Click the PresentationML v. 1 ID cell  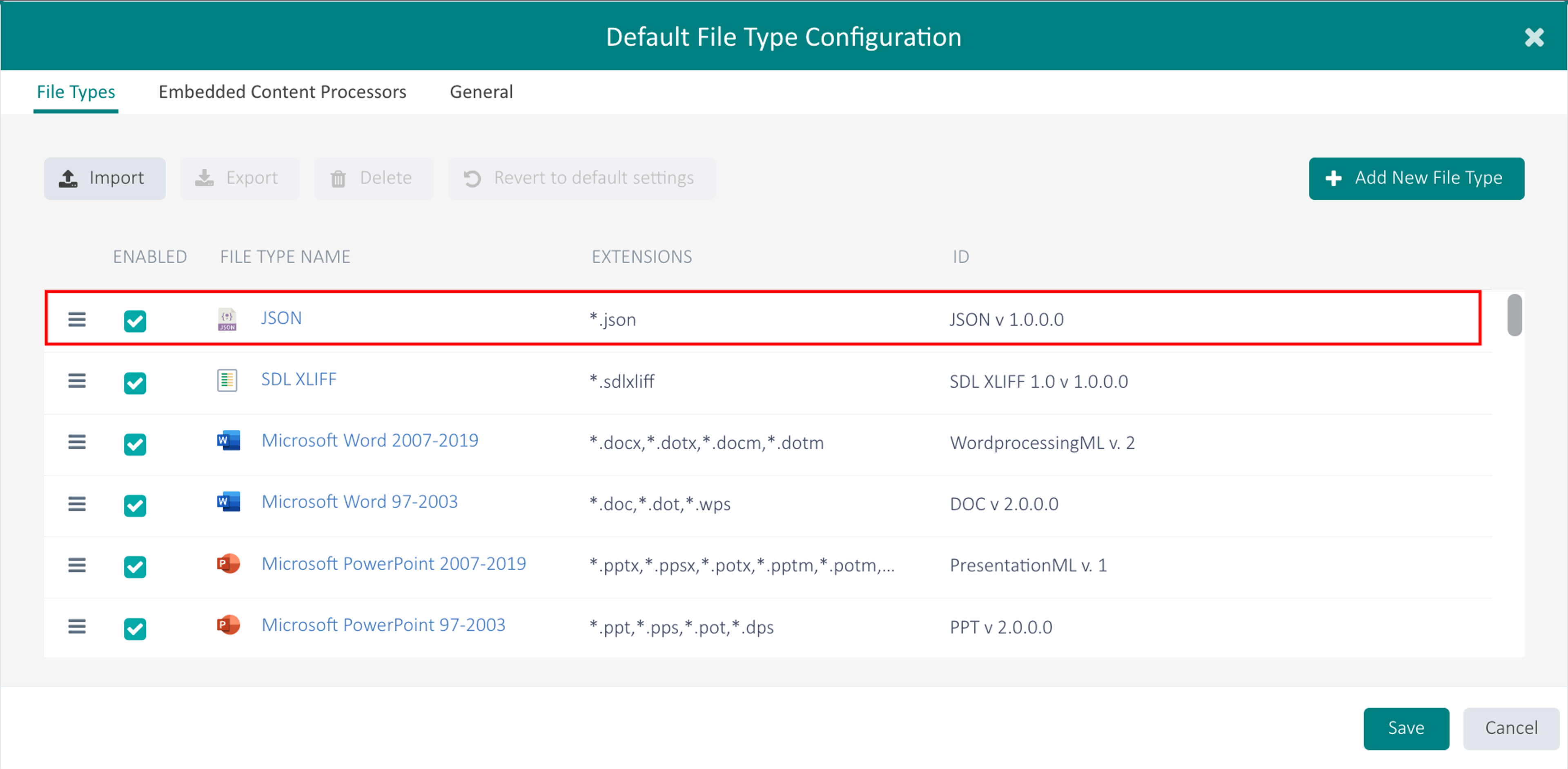tap(1028, 566)
